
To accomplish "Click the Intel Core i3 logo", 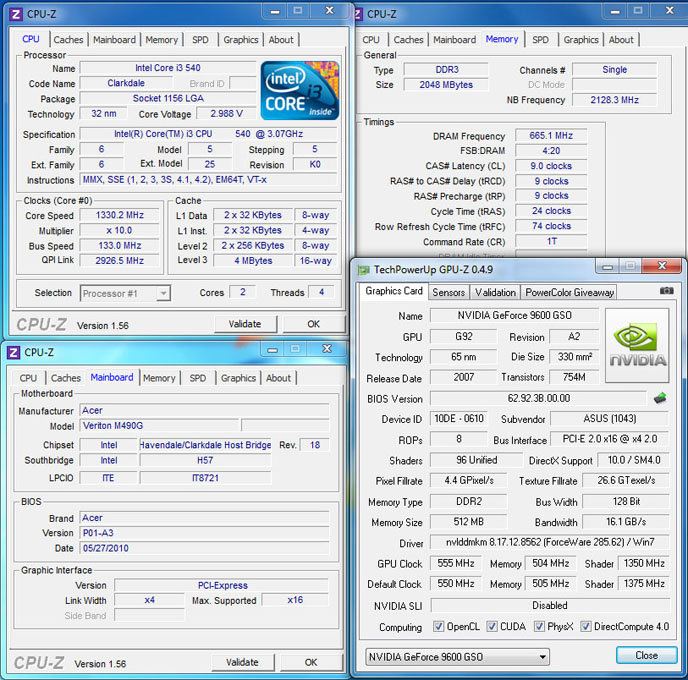I will [x=300, y=90].
